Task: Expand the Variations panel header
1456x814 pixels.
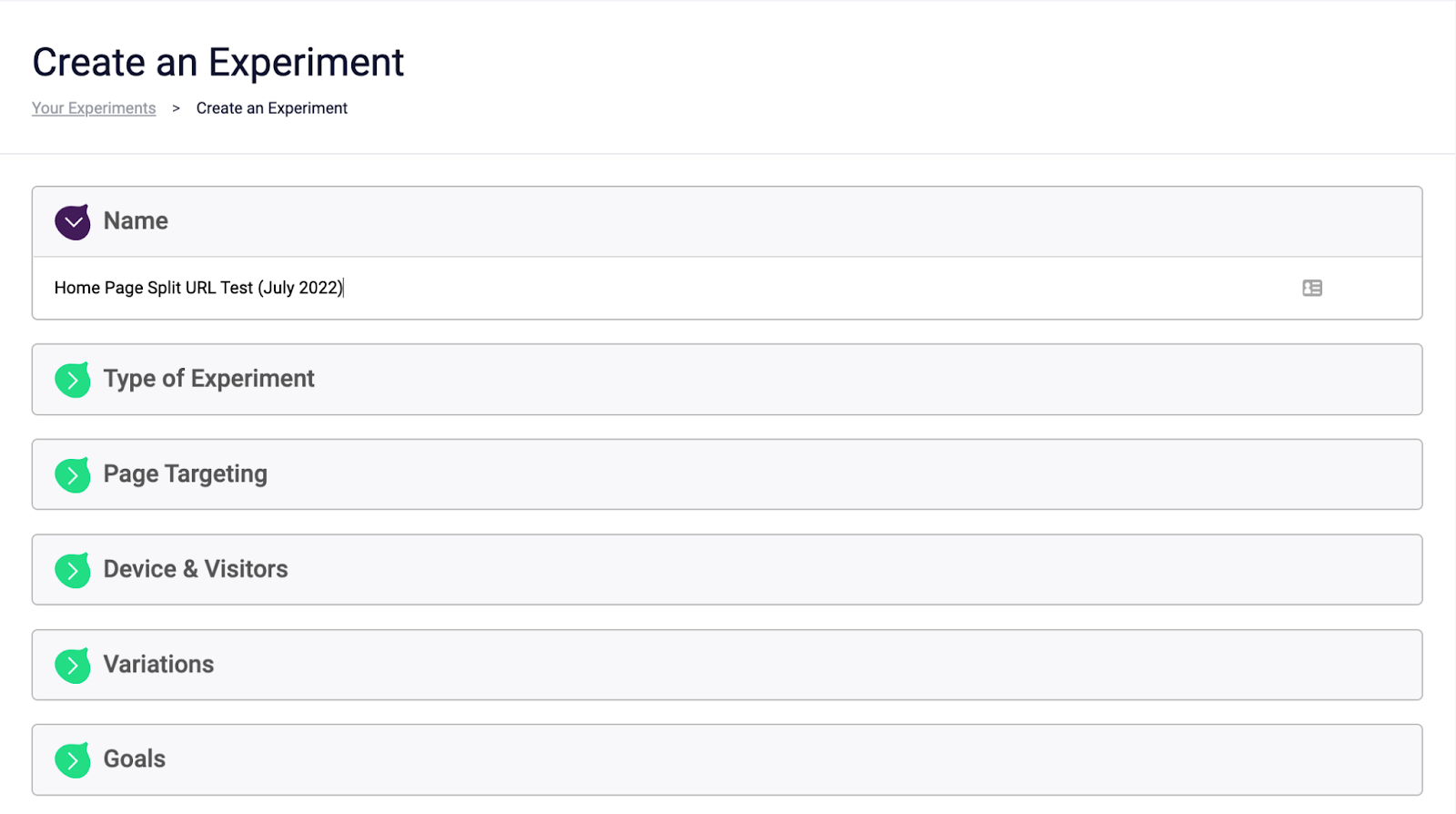Action: (x=727, y=665)
